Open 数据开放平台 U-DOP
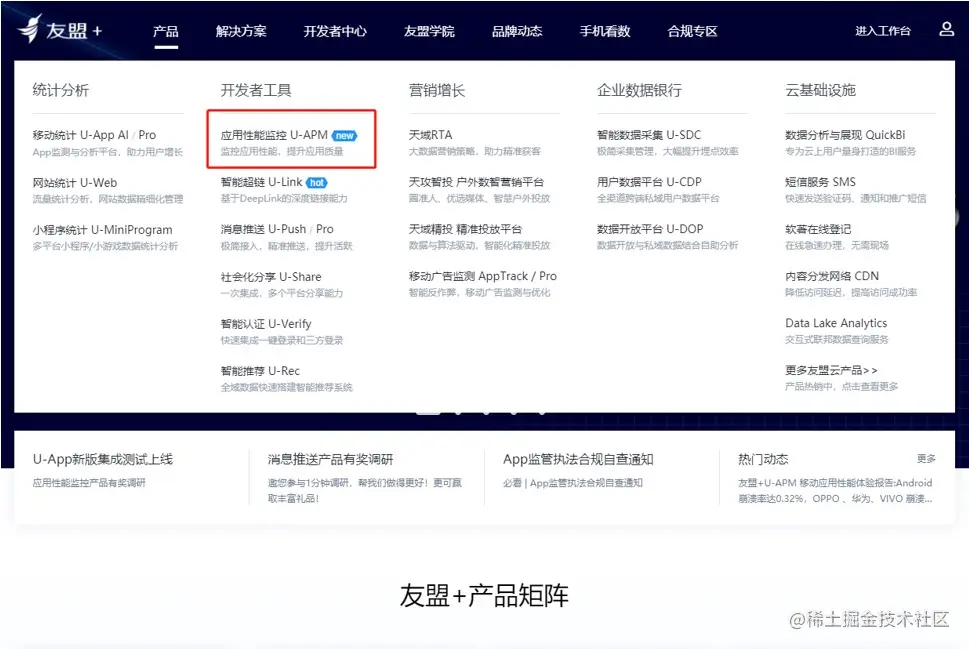The image size is (969, 649). point(650,229)
